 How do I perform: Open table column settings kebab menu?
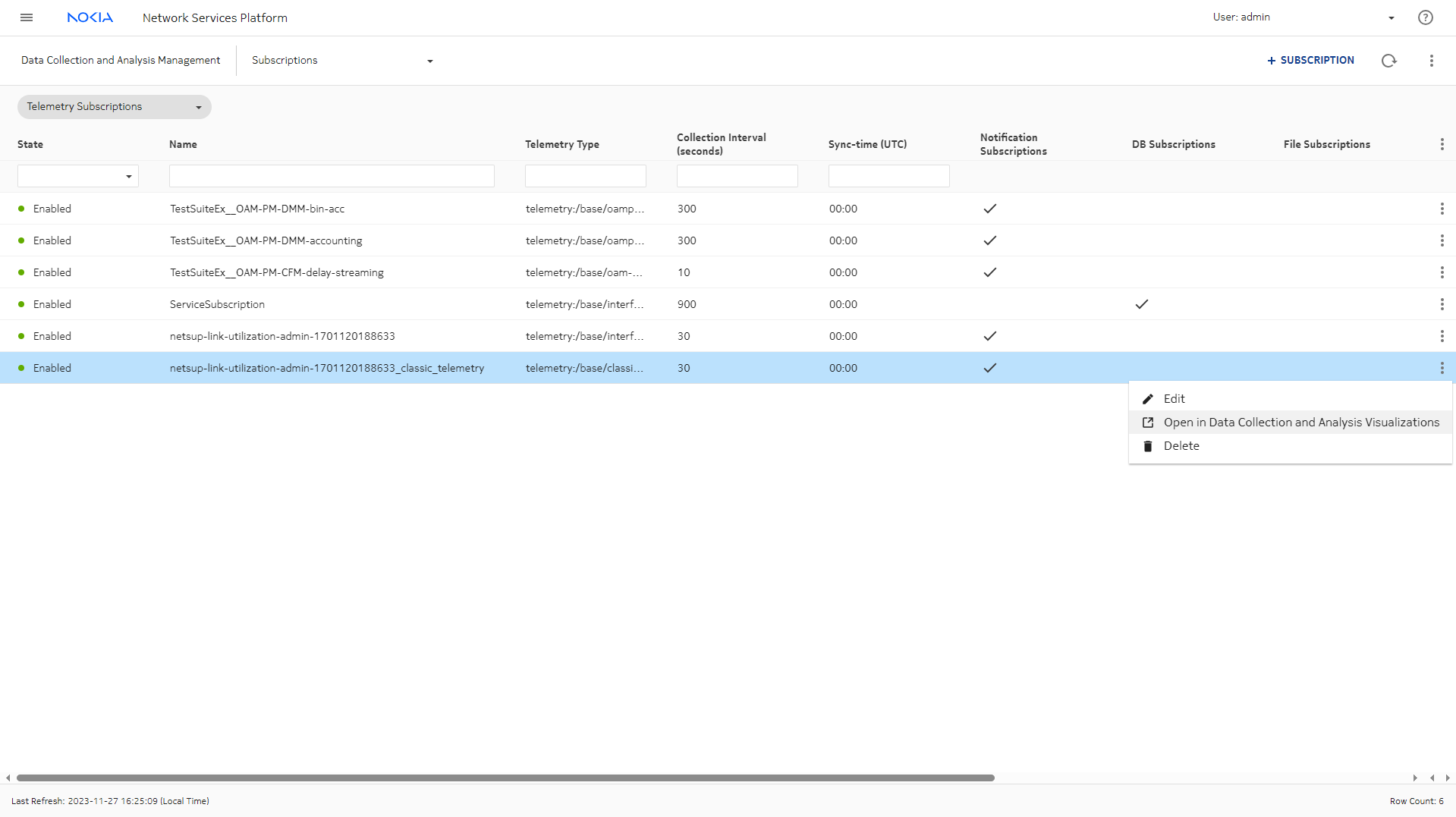[1442, 144]
